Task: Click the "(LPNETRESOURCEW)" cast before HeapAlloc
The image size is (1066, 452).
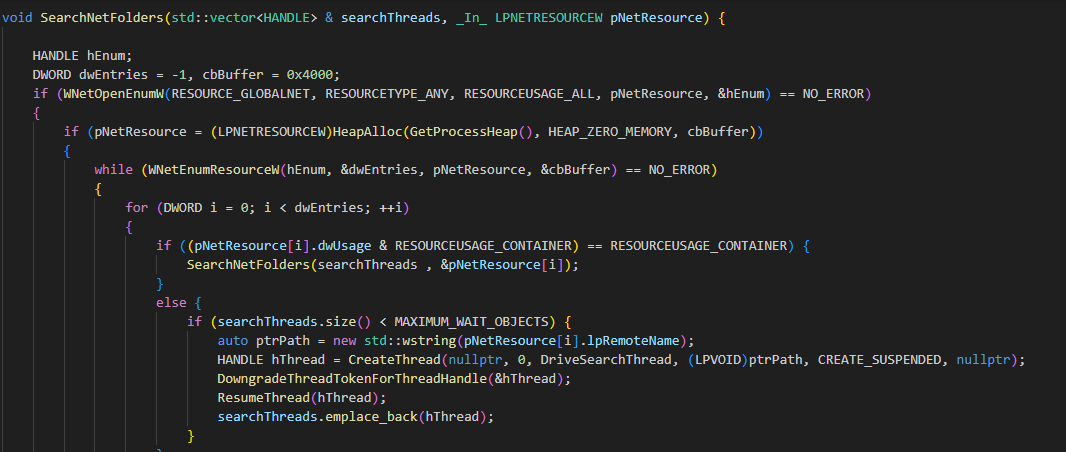Action: coord(271,132)
